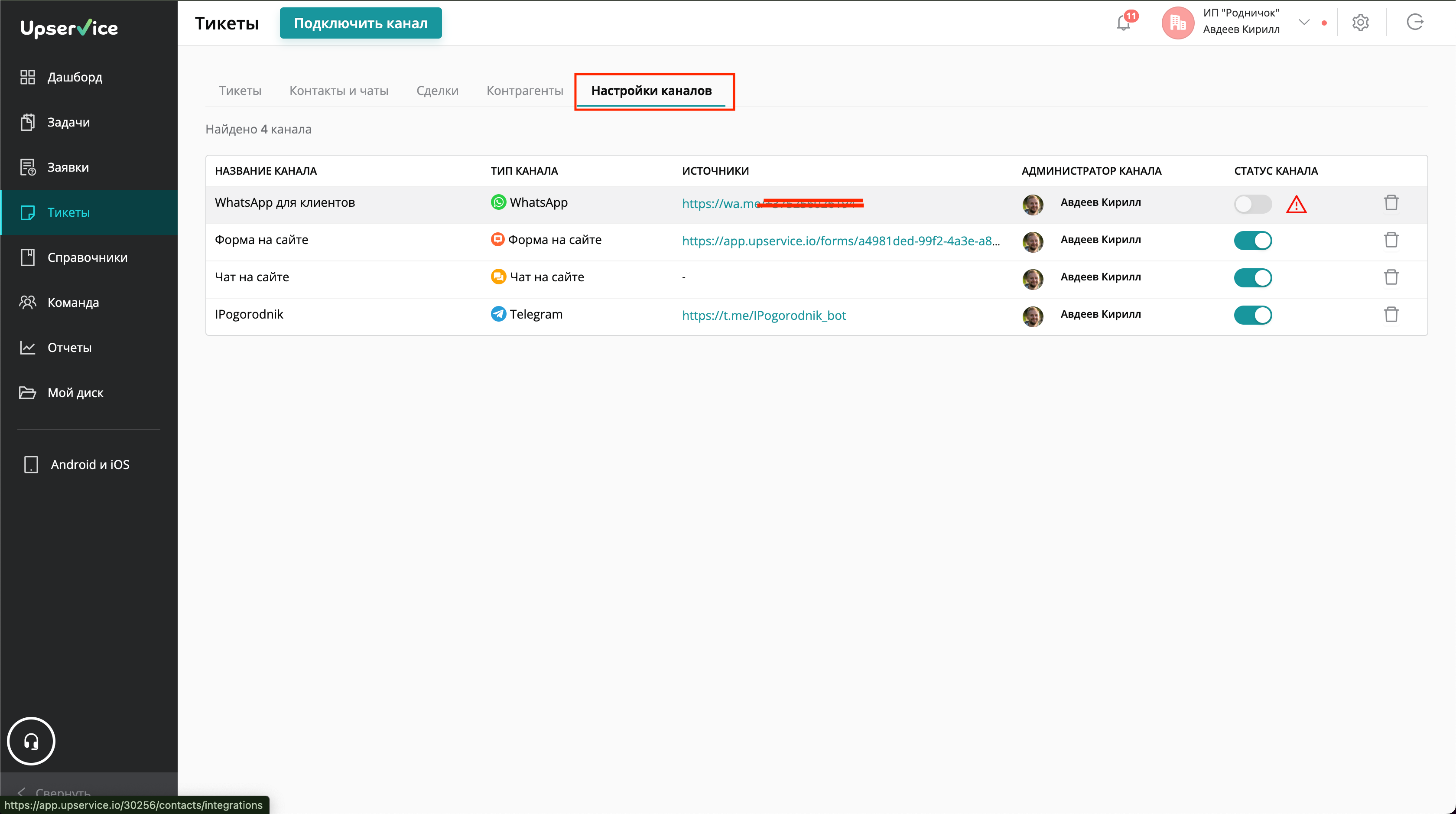The width and height of the screenshot is (1456, 814).
Task: Switch to Контакты и чаты tab
Action: pyautogui.click(x=338, y=91)
